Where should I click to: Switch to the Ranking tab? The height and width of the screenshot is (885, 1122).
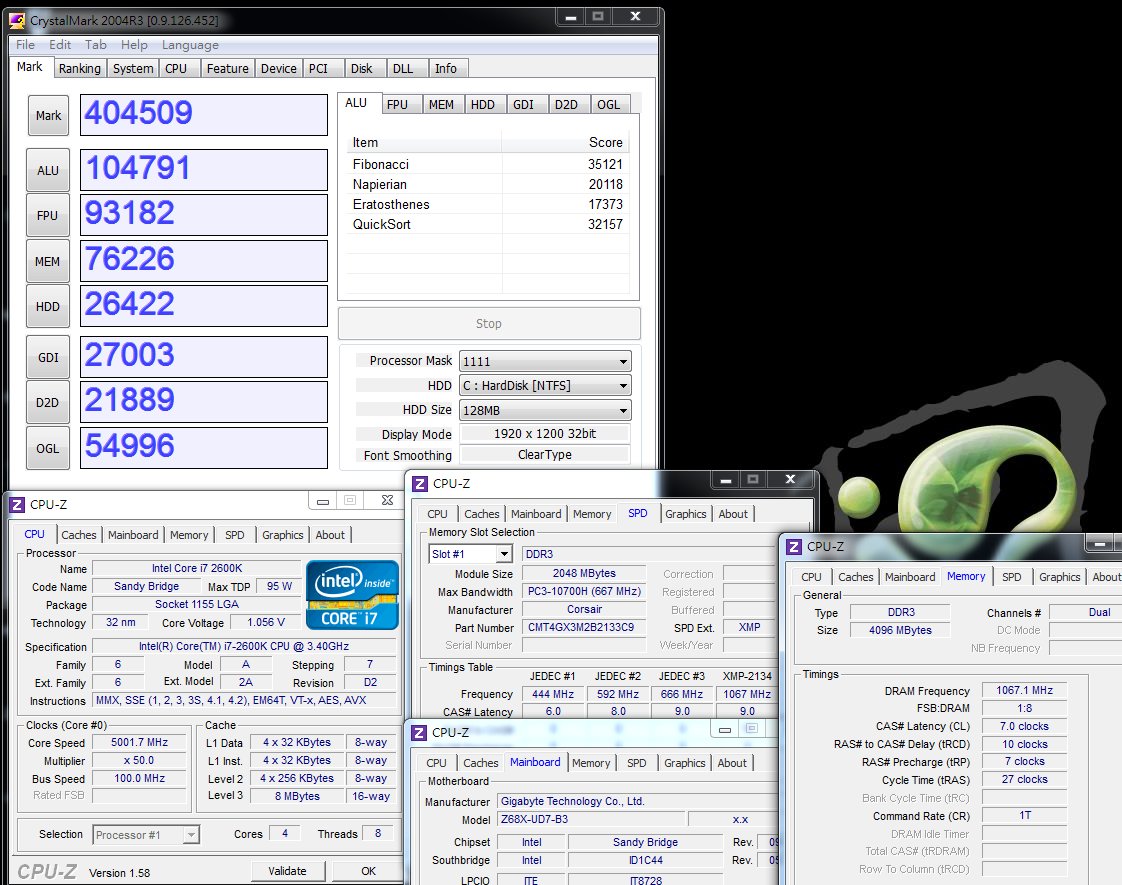pyautogui.click(x=79, y=69)
